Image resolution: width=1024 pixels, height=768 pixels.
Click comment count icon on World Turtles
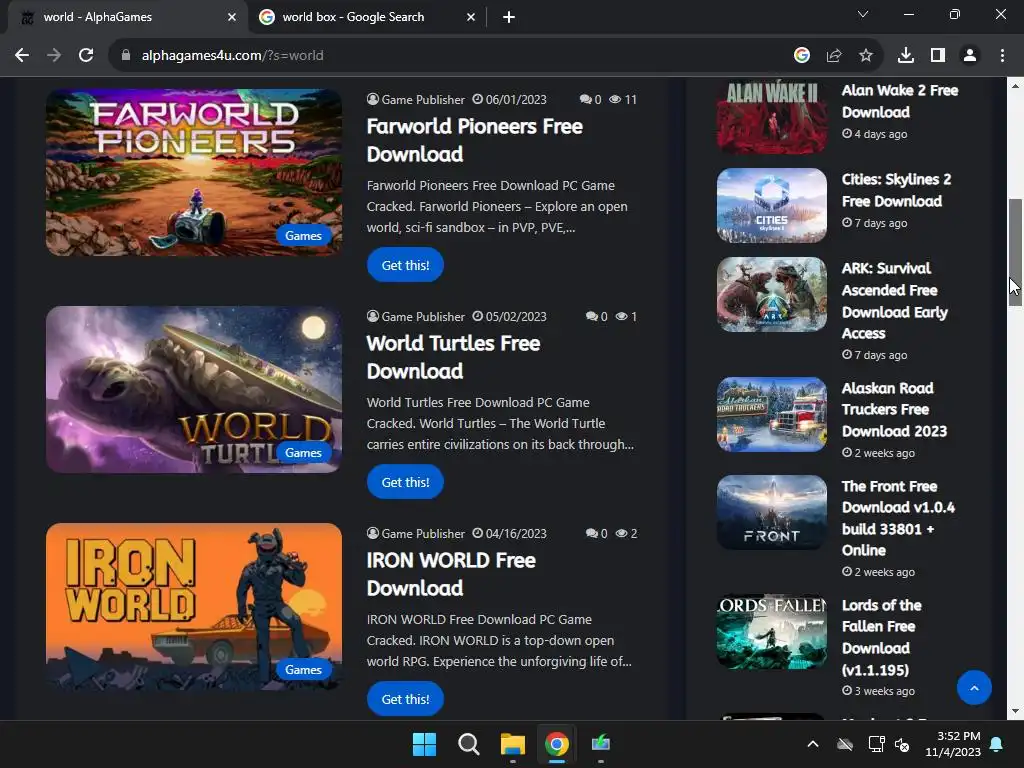click(592, 316)
